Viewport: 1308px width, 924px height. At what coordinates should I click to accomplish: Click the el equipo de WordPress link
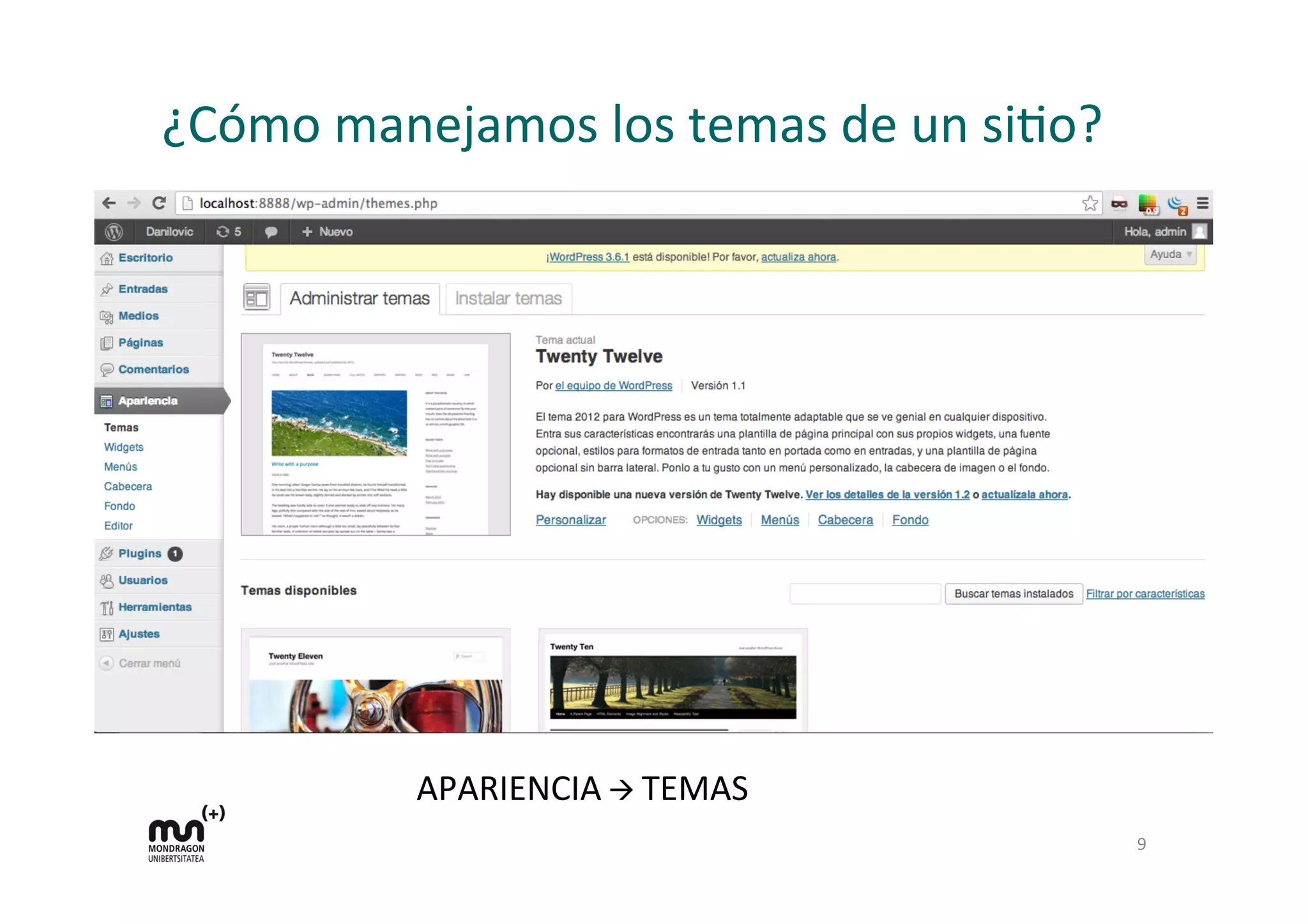coord(614,386)
